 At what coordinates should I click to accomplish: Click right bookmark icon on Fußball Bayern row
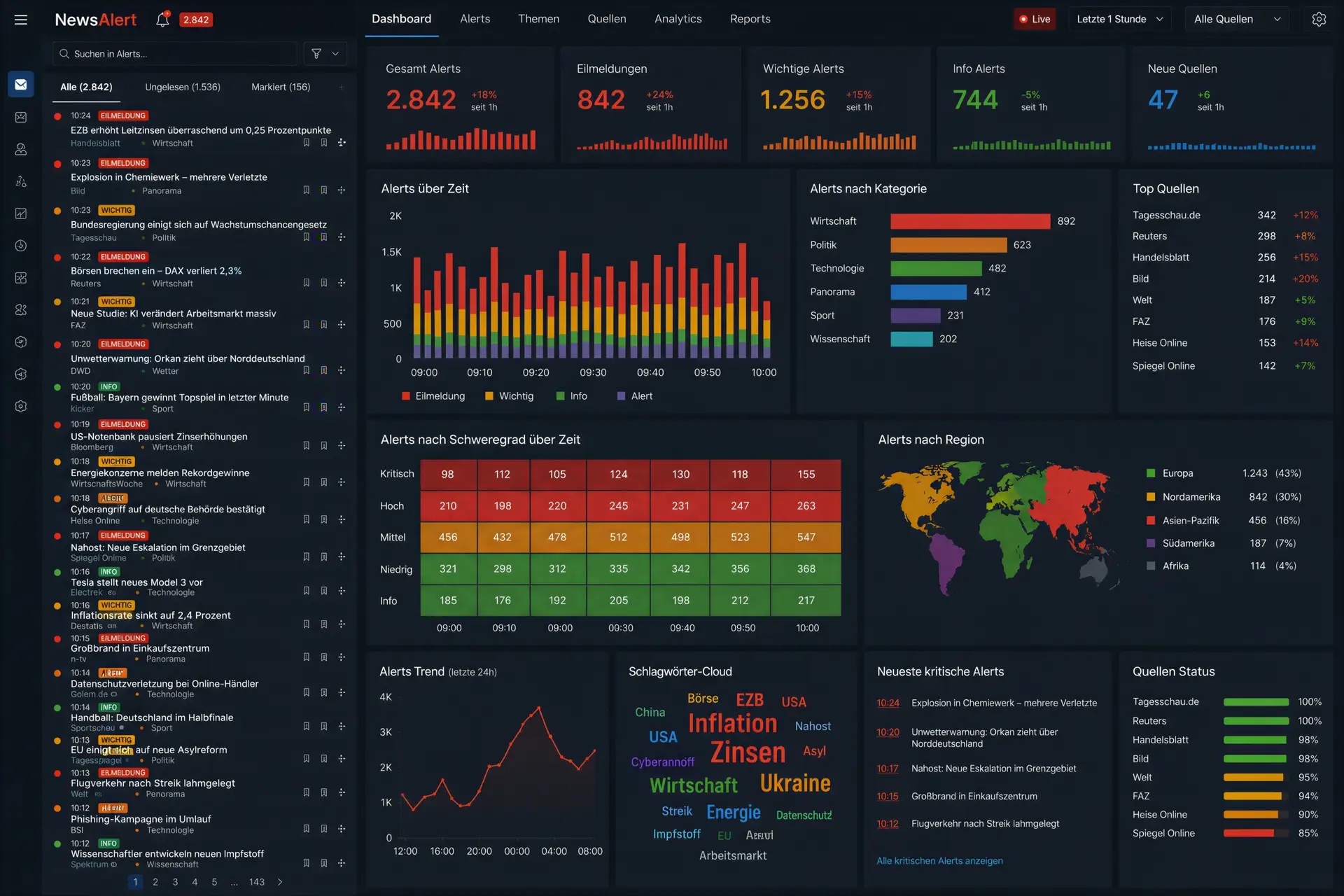[x=323, y=407]
